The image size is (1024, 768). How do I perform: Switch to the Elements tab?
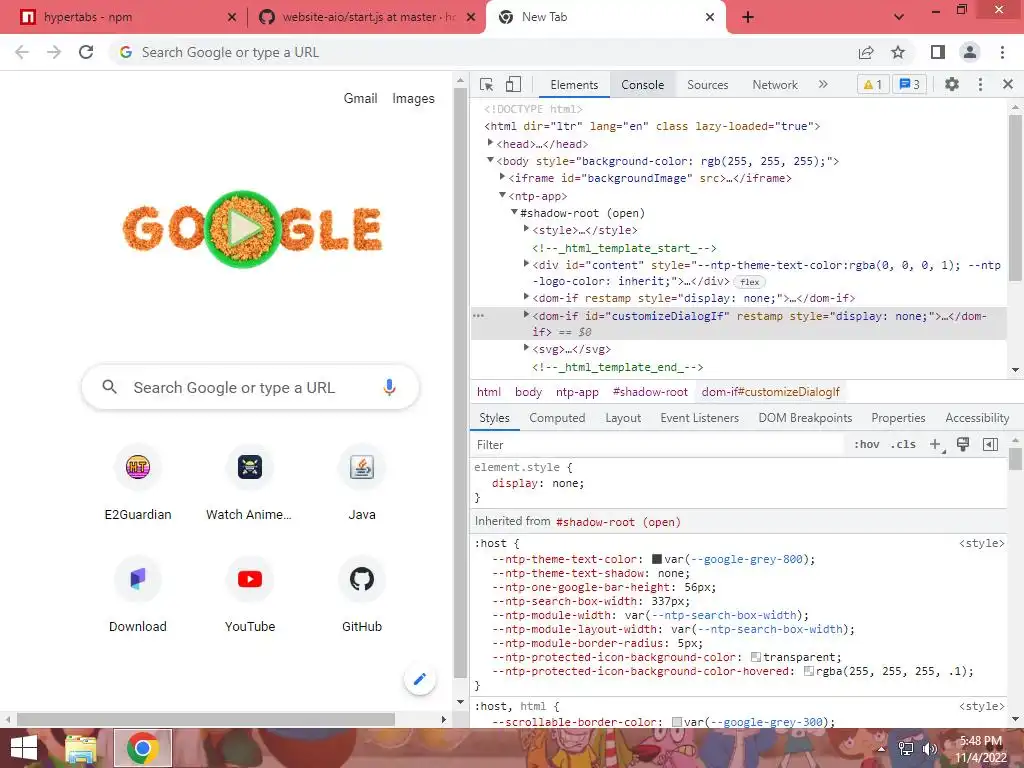coord(574,85)
